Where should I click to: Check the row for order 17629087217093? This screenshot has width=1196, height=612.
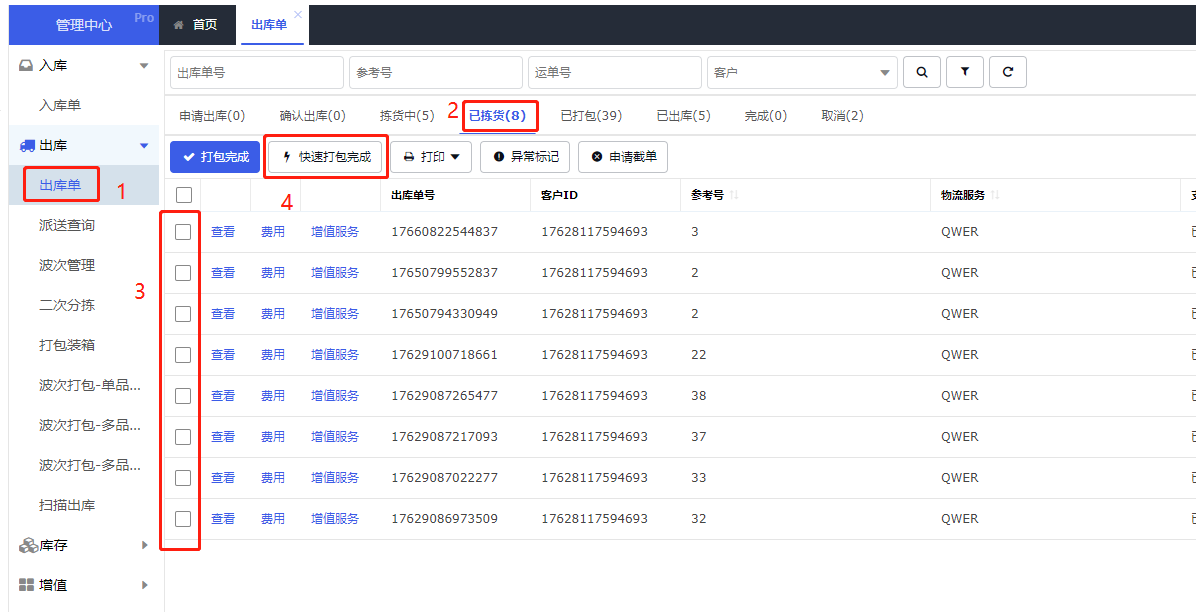click(183, 436)
